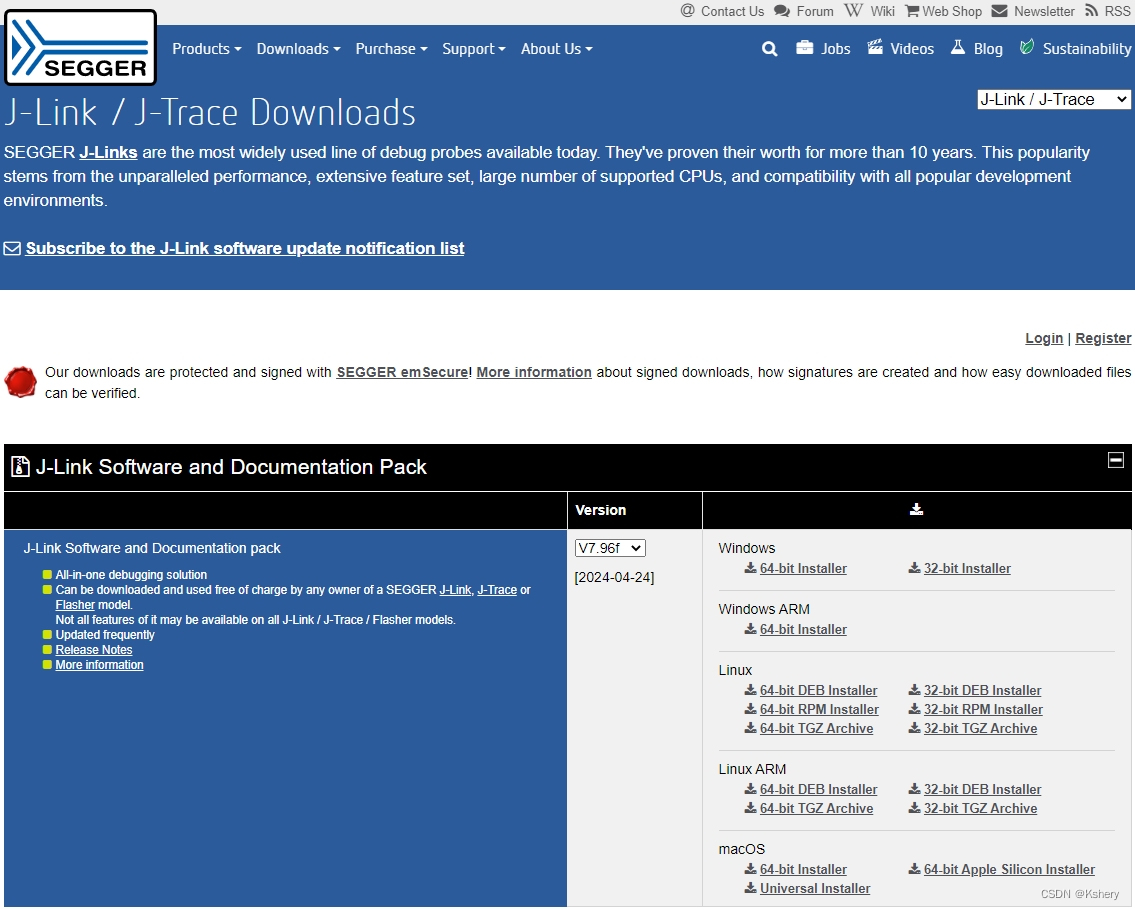Screen dimensions: 1135x910
Task: Expand the Products menu
Action: coord(206,49)
